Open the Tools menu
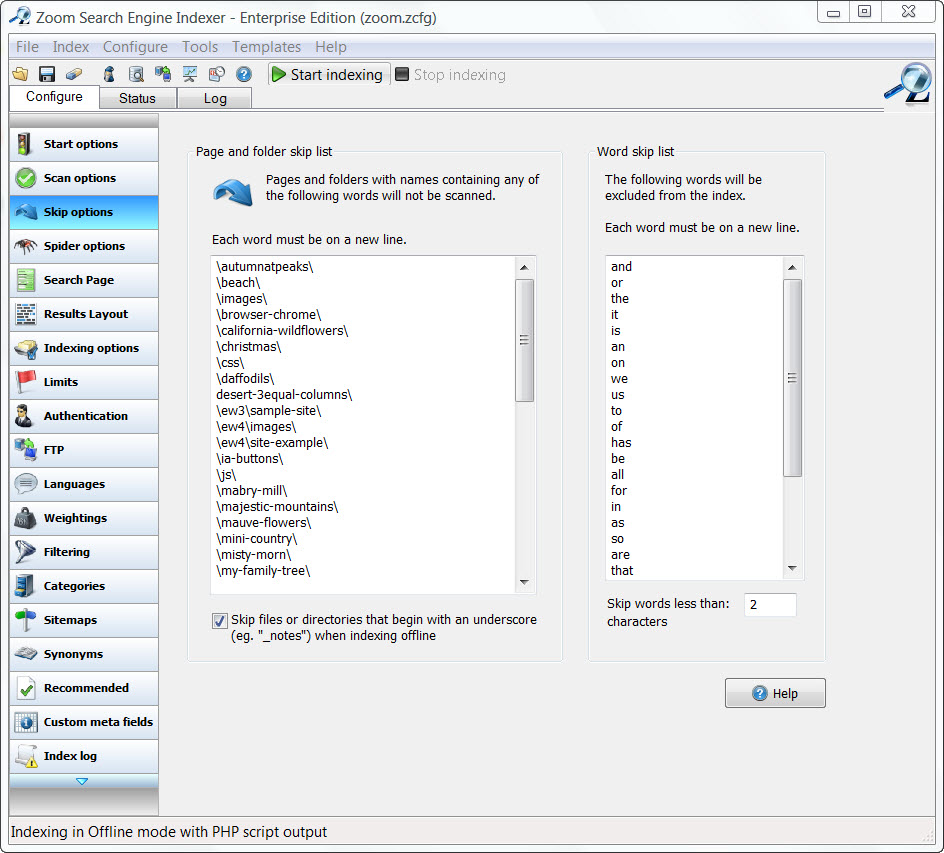The height and width of the screenshot is (853, 944). point(200,47)
